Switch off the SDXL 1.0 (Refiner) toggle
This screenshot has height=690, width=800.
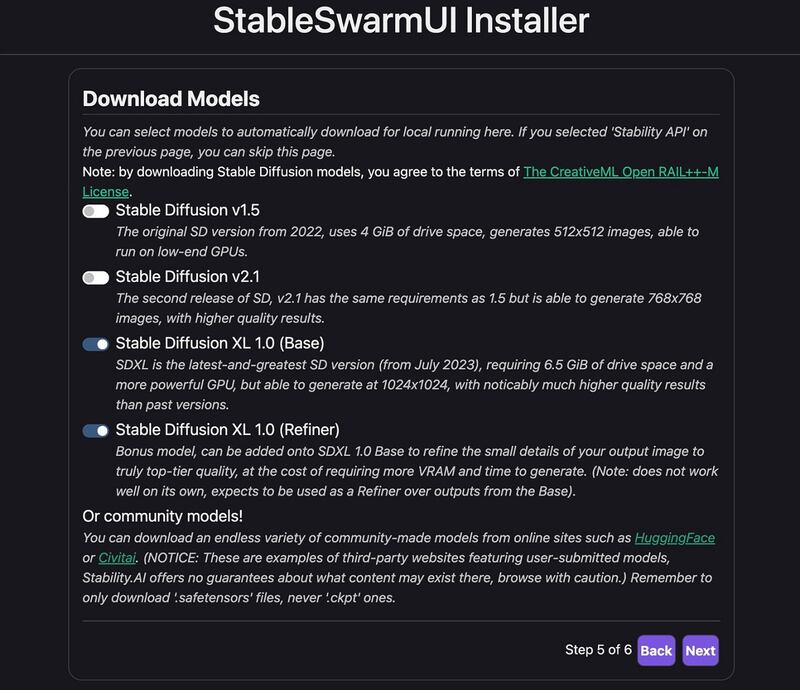click(x=96, y=430)
